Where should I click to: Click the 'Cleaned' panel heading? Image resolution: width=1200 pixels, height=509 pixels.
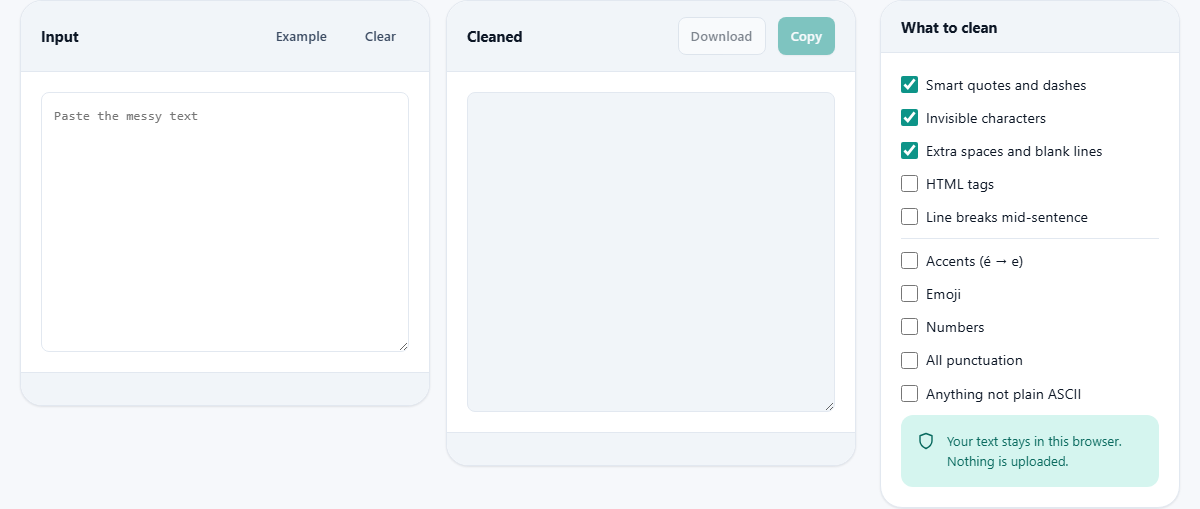(495, 37)
